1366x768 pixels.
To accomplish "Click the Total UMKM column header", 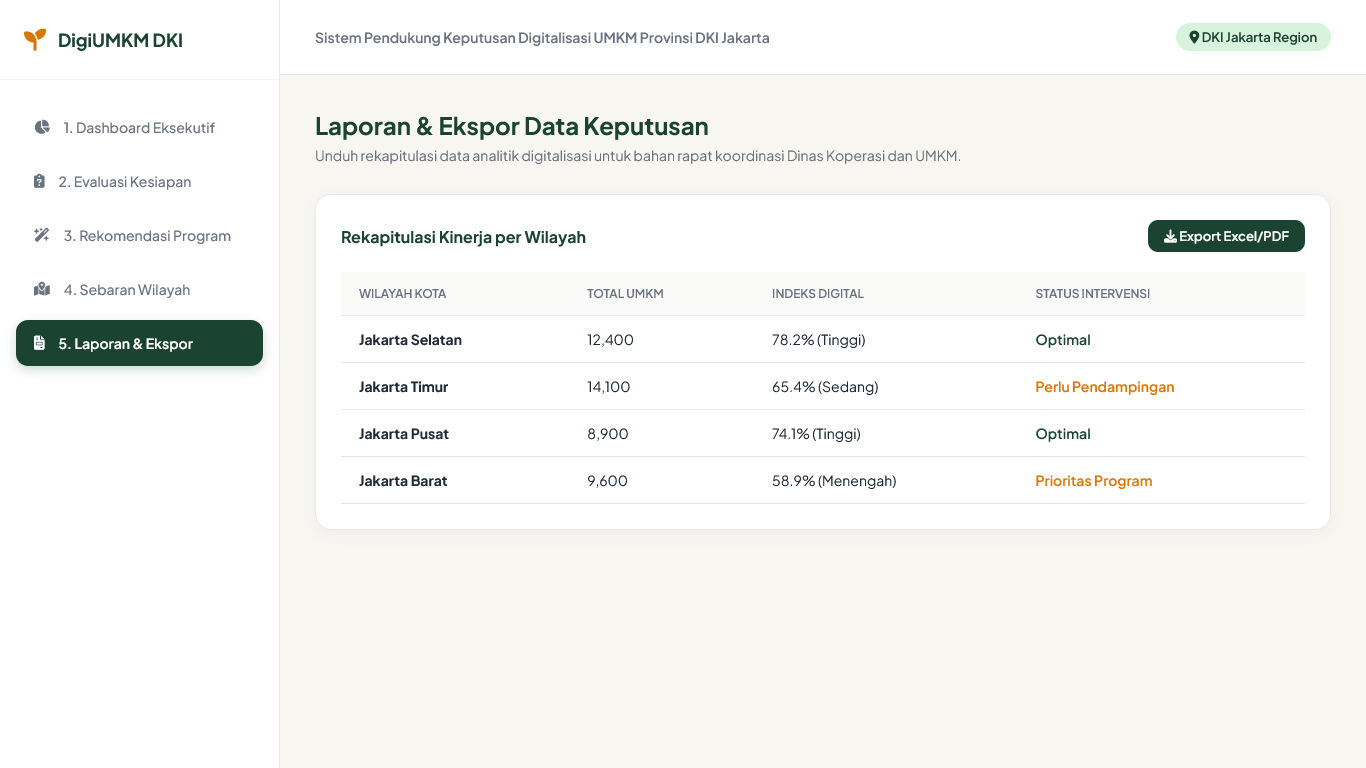I will (625, 294).
